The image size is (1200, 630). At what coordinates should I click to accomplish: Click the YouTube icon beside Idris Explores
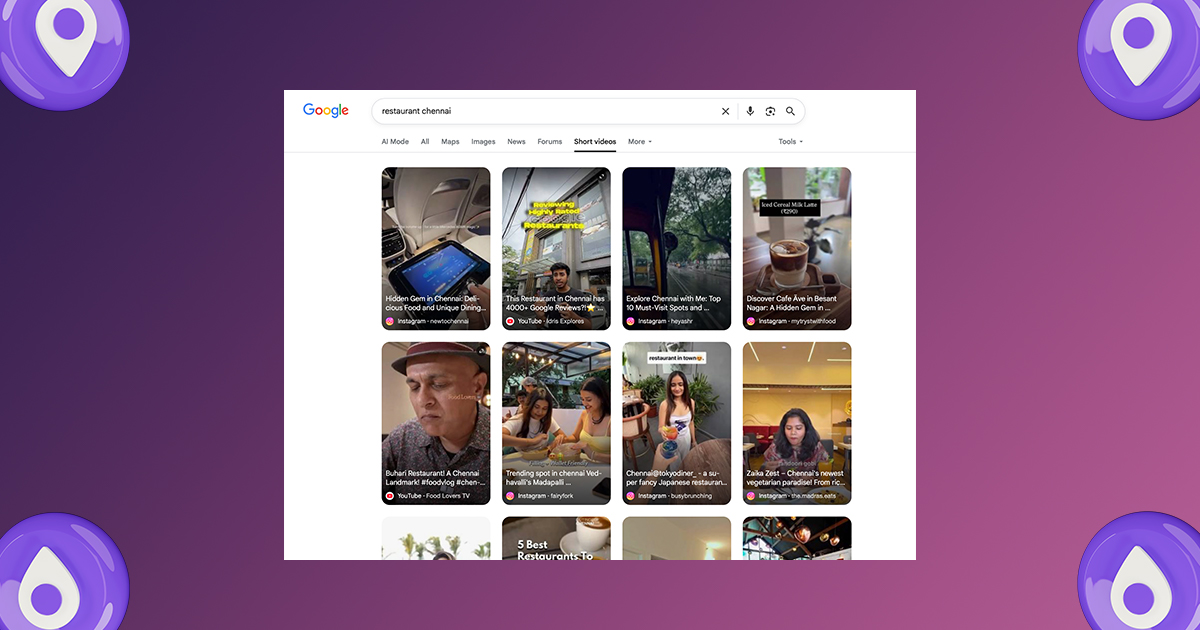pyautogui.click(x=510, y=322)
